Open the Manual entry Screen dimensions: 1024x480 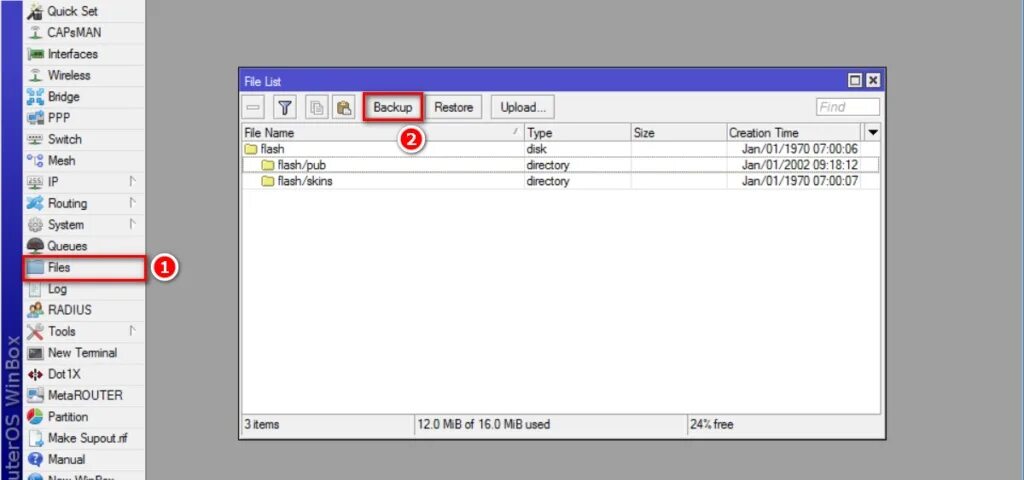pyautogui.click(x=84, y=459)
